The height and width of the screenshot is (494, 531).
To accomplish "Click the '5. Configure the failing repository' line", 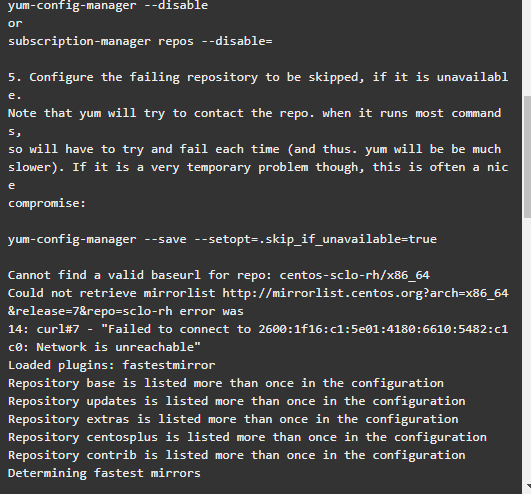I will pos(258,86).
